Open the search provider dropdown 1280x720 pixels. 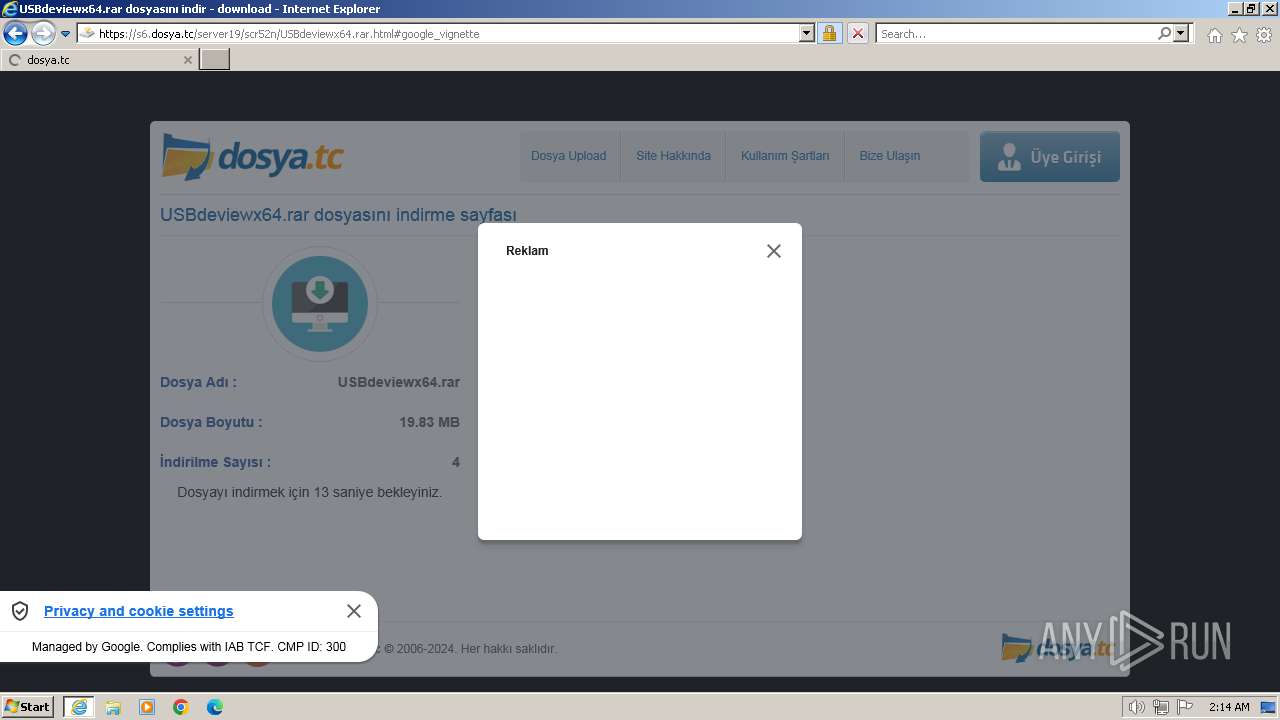[x=1182, y=33]
